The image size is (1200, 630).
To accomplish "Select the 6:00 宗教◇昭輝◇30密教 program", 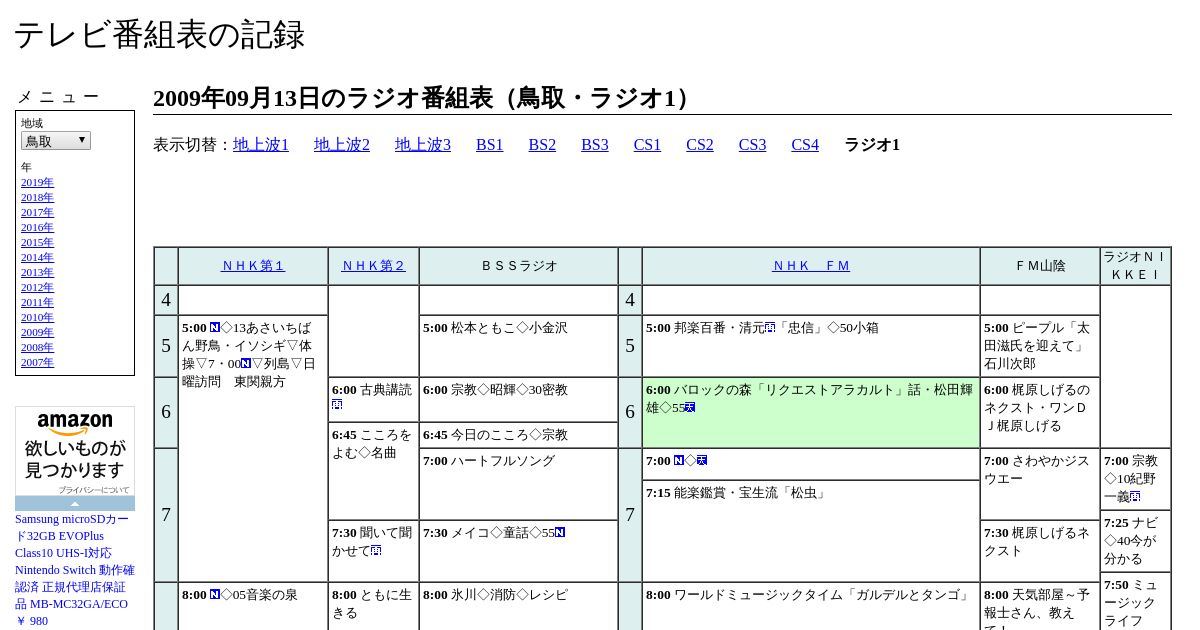I will (518, 400).
